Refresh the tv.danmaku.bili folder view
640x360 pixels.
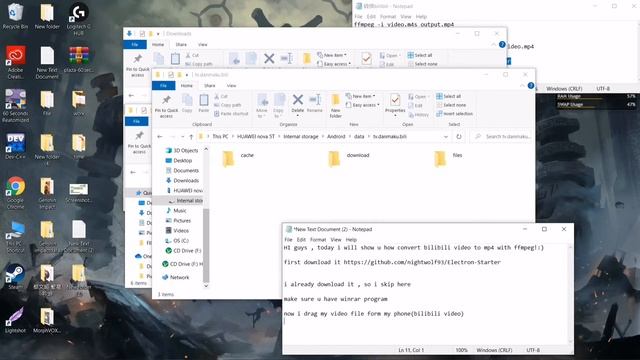(x=459, y=137)
